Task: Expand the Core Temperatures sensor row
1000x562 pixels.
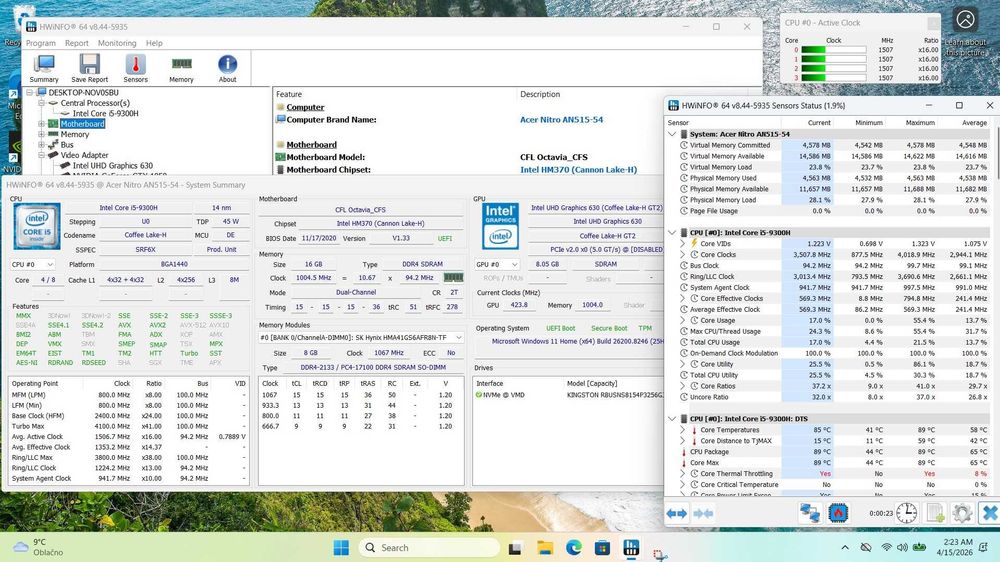Action: pyautogui.click(x=682, y=430)
